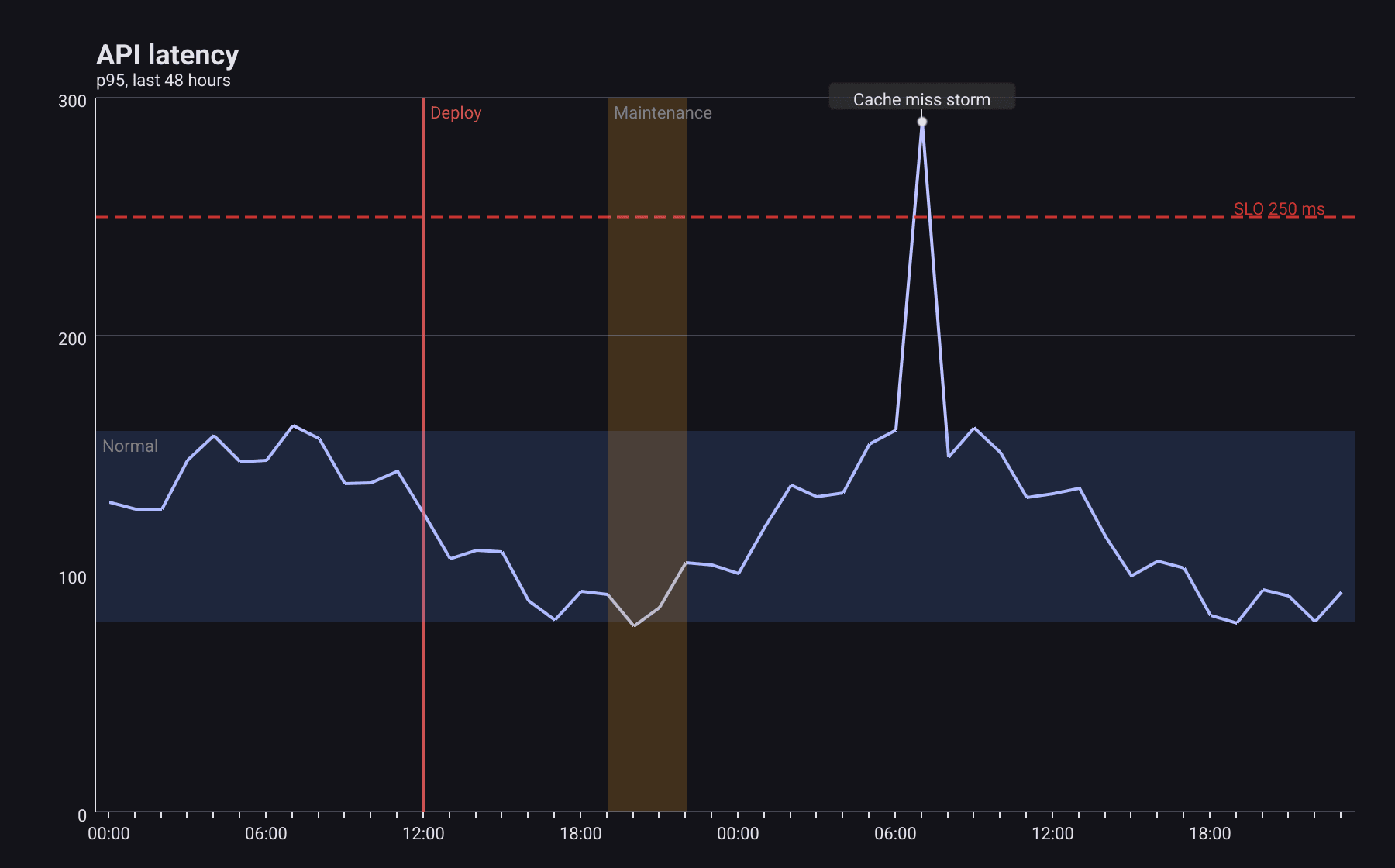Image resolution: width=1395 pixels, height=868 pixels.
Task: Click the first '12:00' x-axis label
Action: (423, 834)
